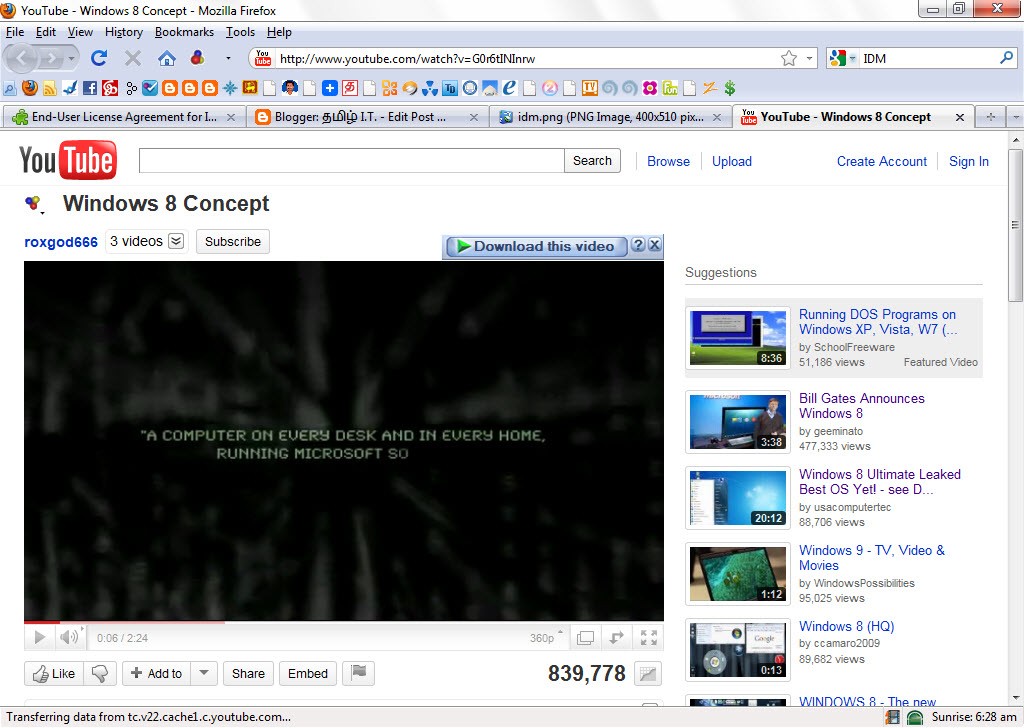1024x728 pixels.
Task: Open dropdown beside colored balls icon
Action: [228, 58]
